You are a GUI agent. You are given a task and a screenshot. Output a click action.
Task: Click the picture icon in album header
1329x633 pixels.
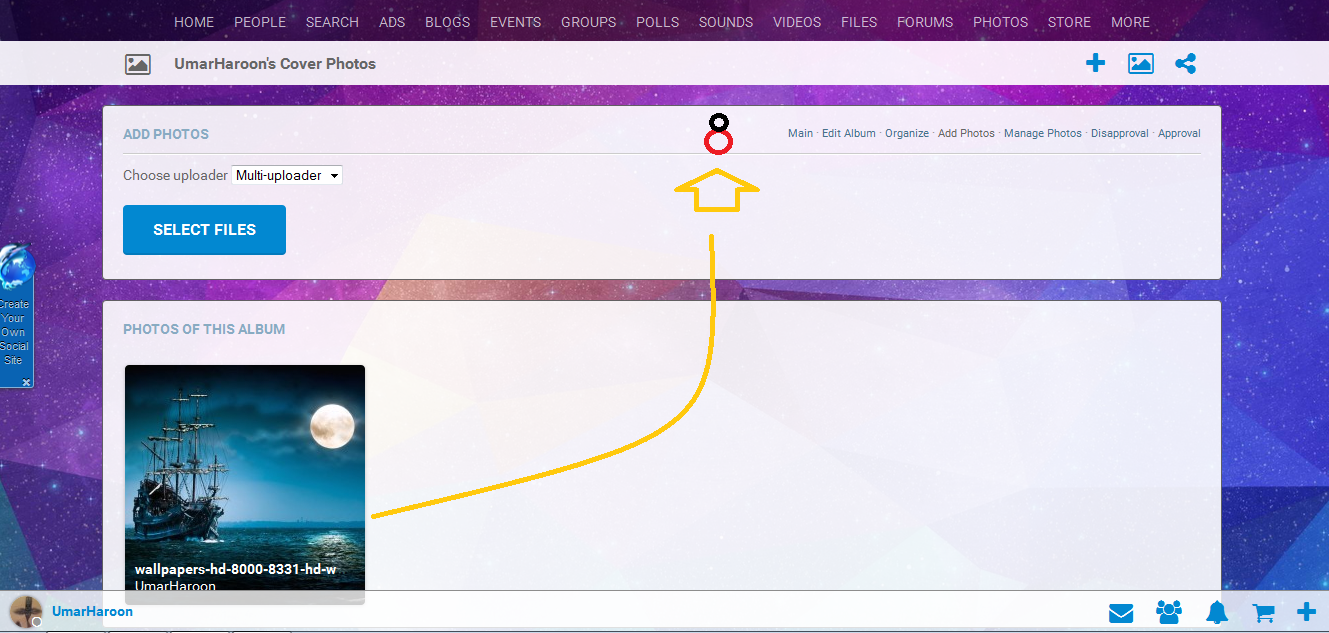1140,64
